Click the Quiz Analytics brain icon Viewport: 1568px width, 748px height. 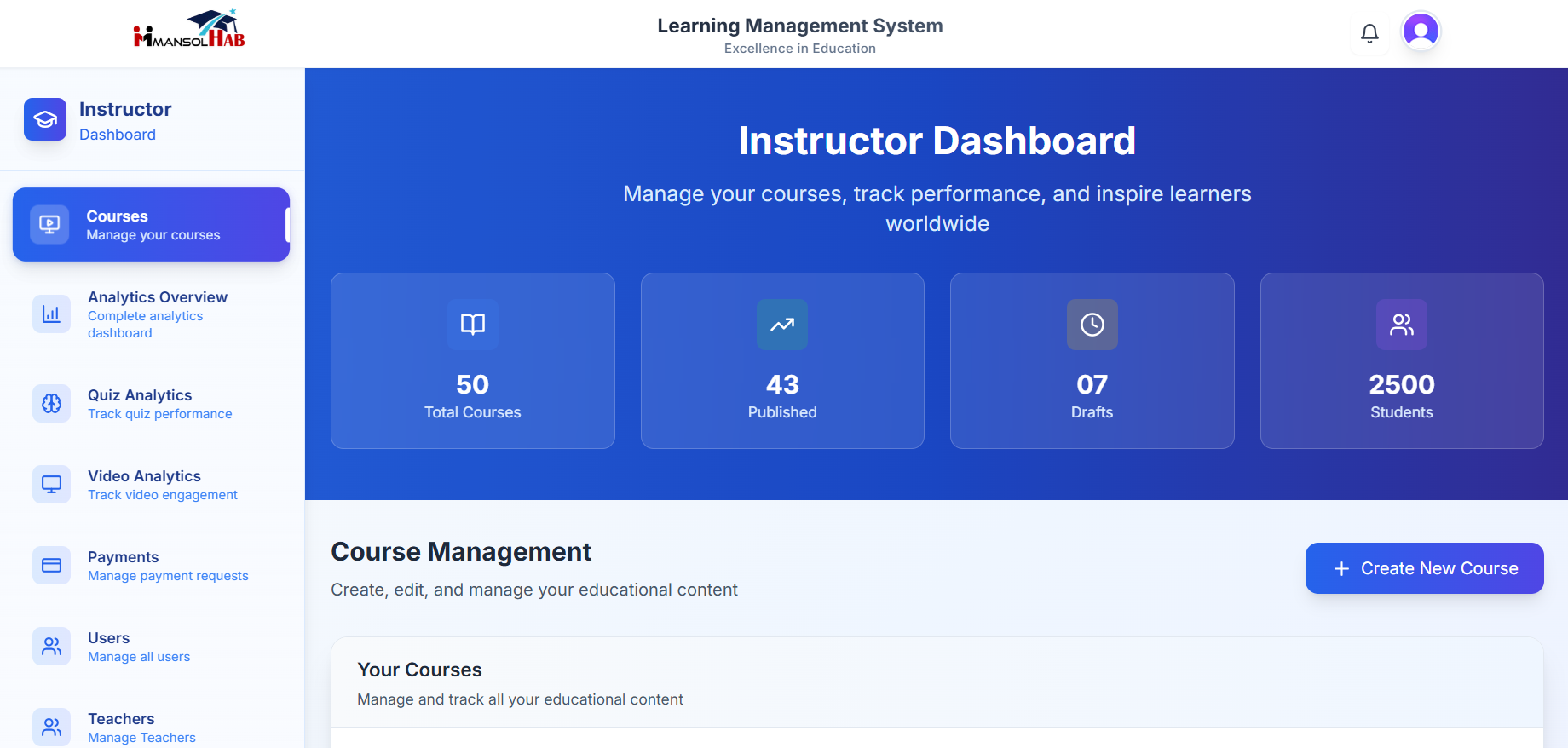pos(51,403)
